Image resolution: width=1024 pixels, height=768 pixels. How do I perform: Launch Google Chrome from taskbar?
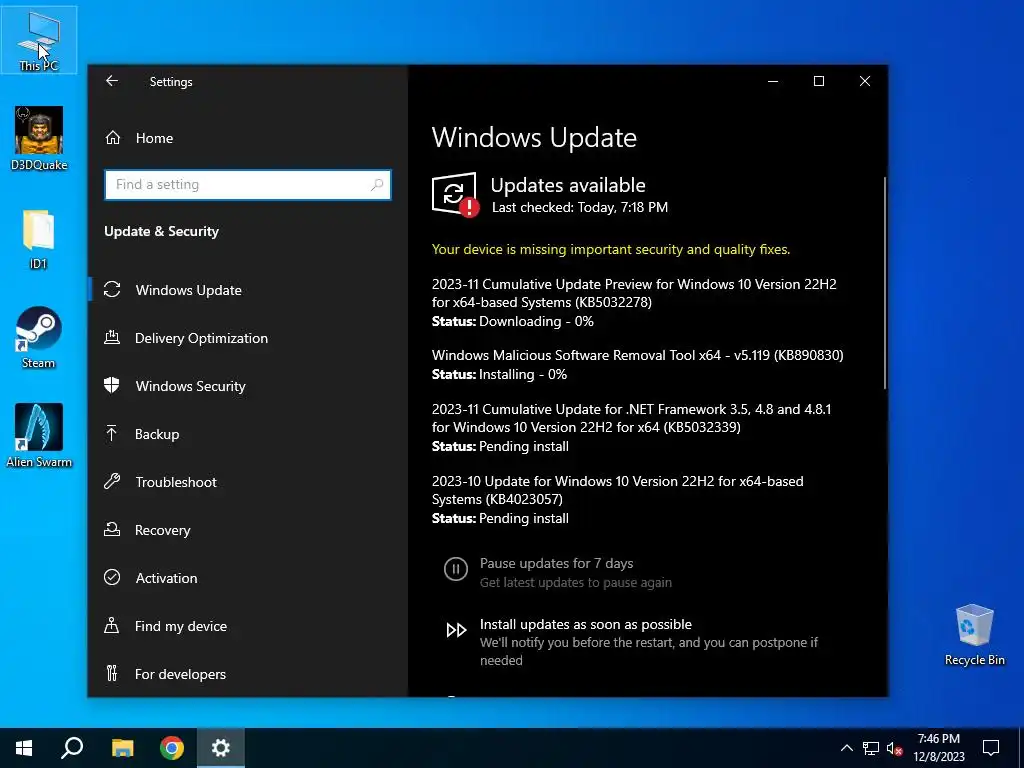pyautogui.click(x=172, y=748)
